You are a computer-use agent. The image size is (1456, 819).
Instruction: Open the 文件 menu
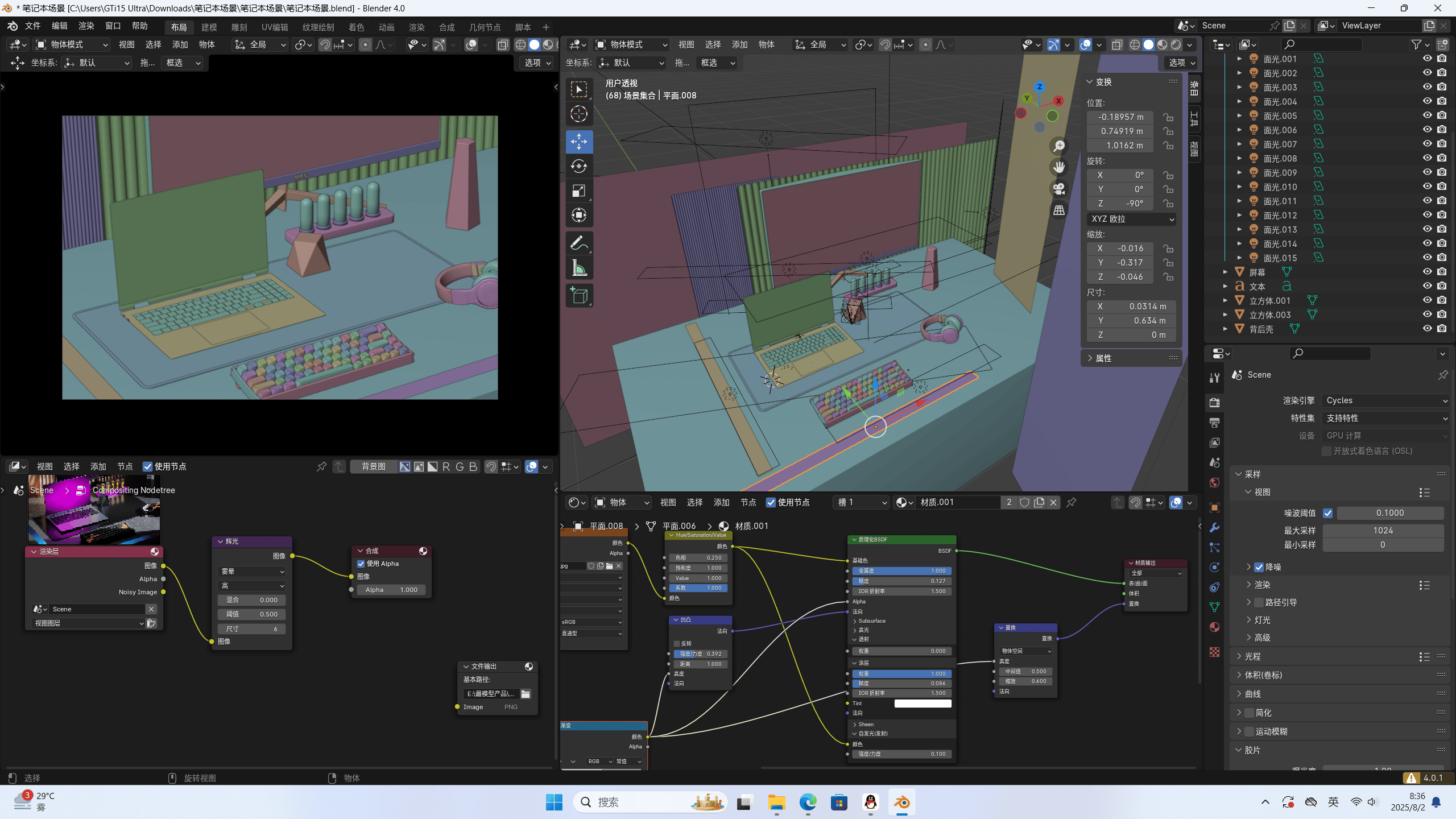click(x=32, y=26)
